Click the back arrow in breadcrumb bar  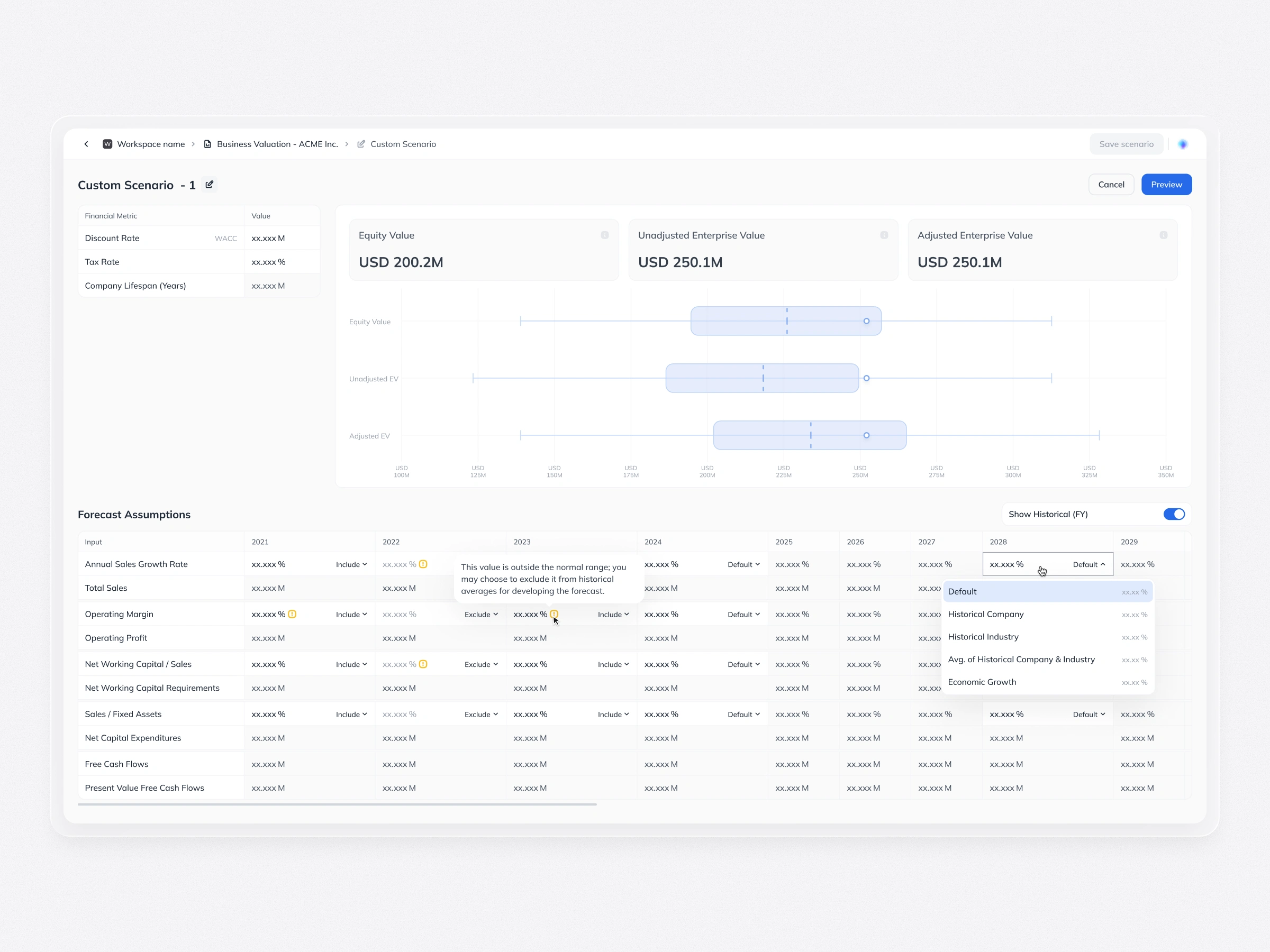click(x=86, y=144)
